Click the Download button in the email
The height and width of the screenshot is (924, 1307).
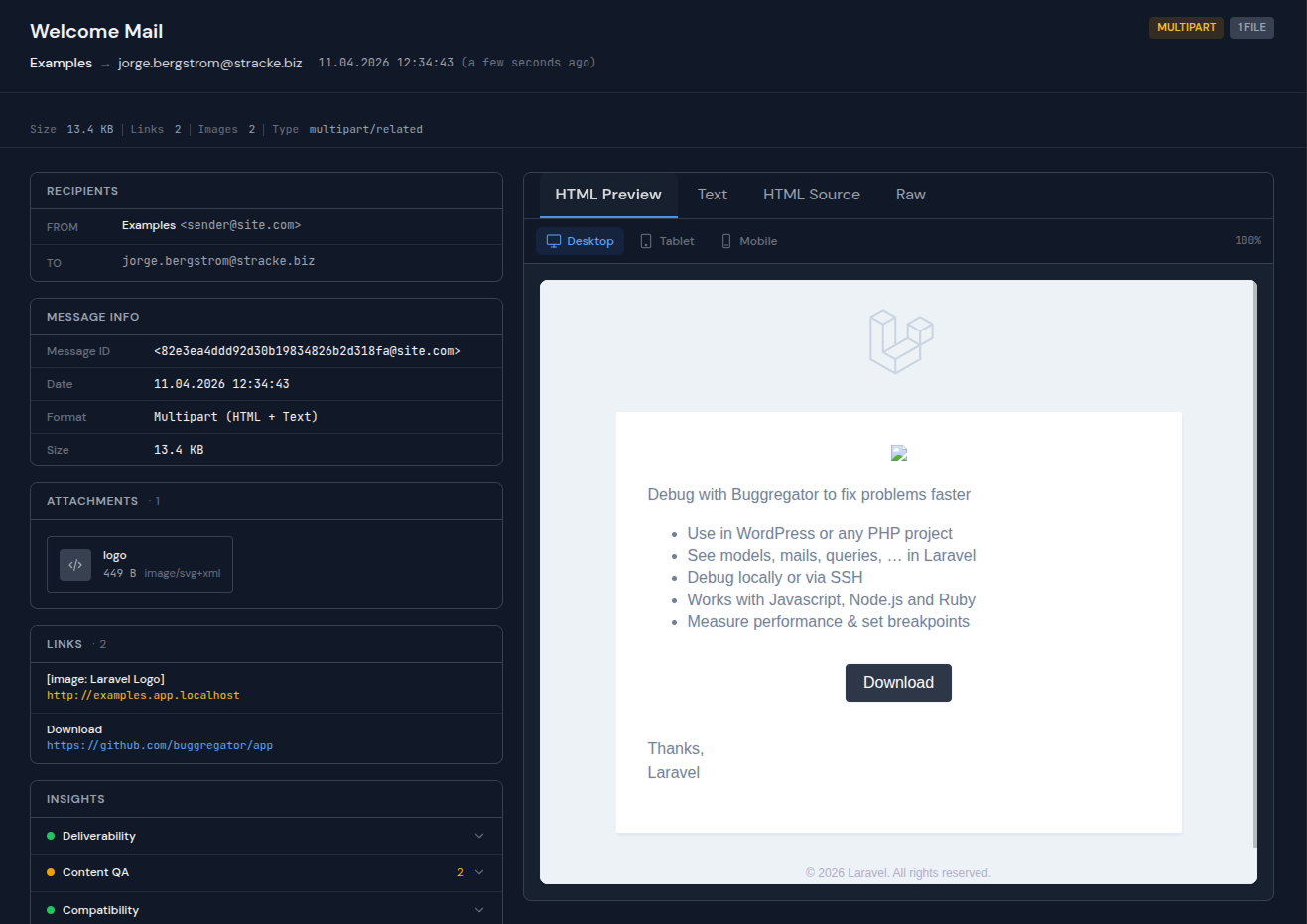898,682
